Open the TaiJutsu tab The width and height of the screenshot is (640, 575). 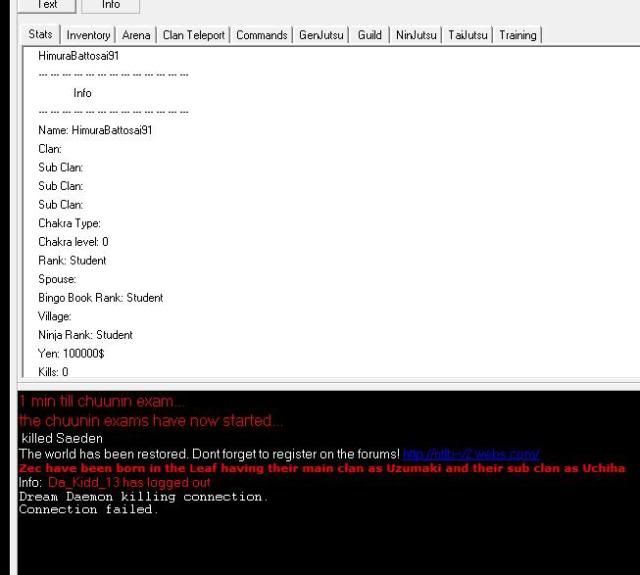click(467, 35)
